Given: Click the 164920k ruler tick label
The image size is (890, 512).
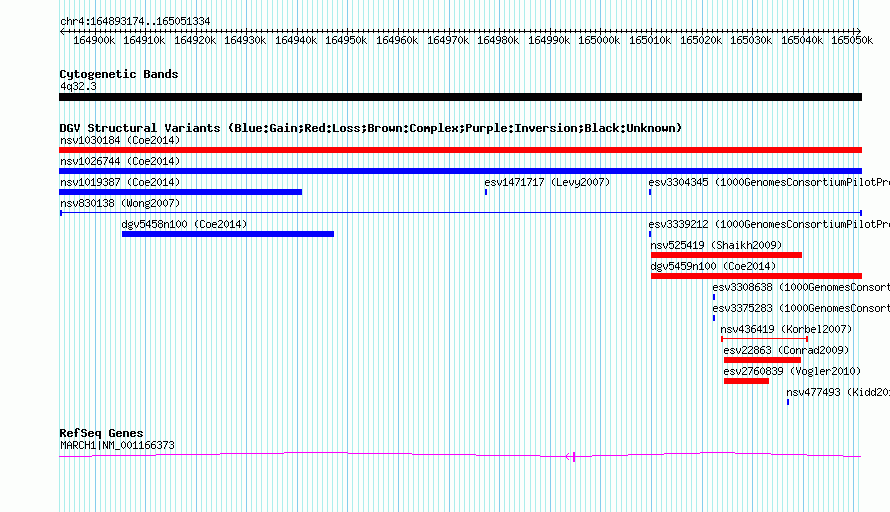Looking at the screenshot, I should coord(195,40).
